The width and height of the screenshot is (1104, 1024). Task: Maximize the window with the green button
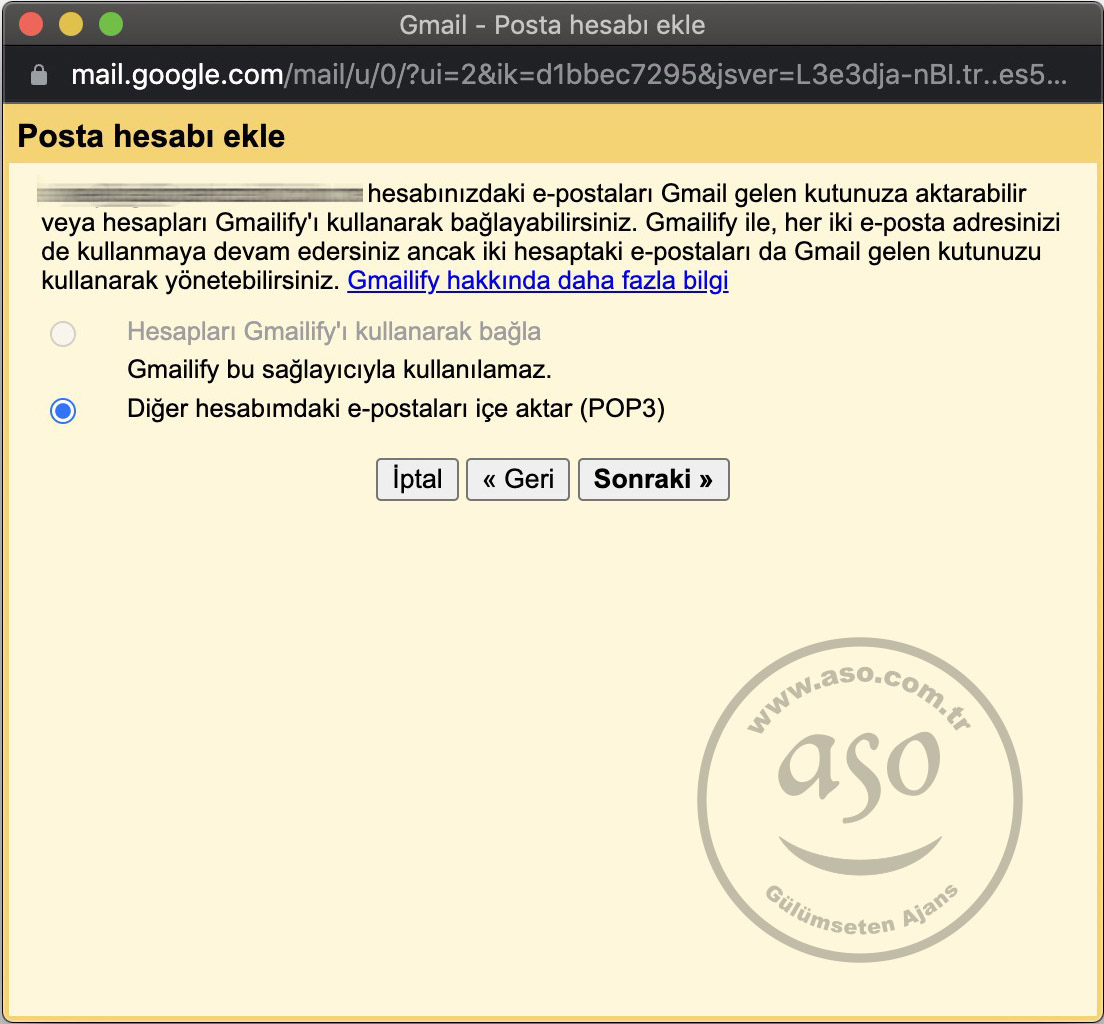pos(111,25)
